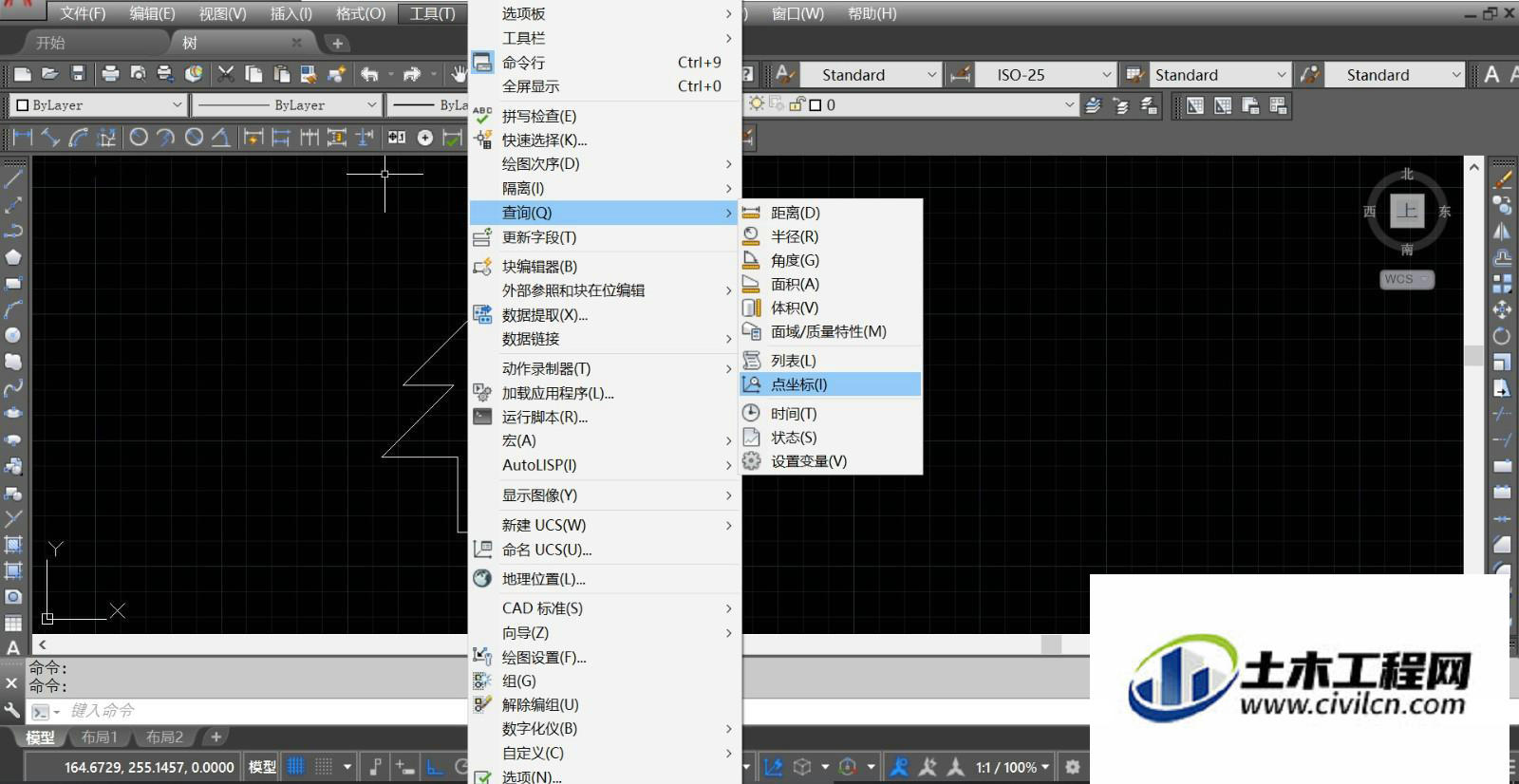Select the Polygon draw tool
This screenshot has width=1519, height=784.
[13, 256]
